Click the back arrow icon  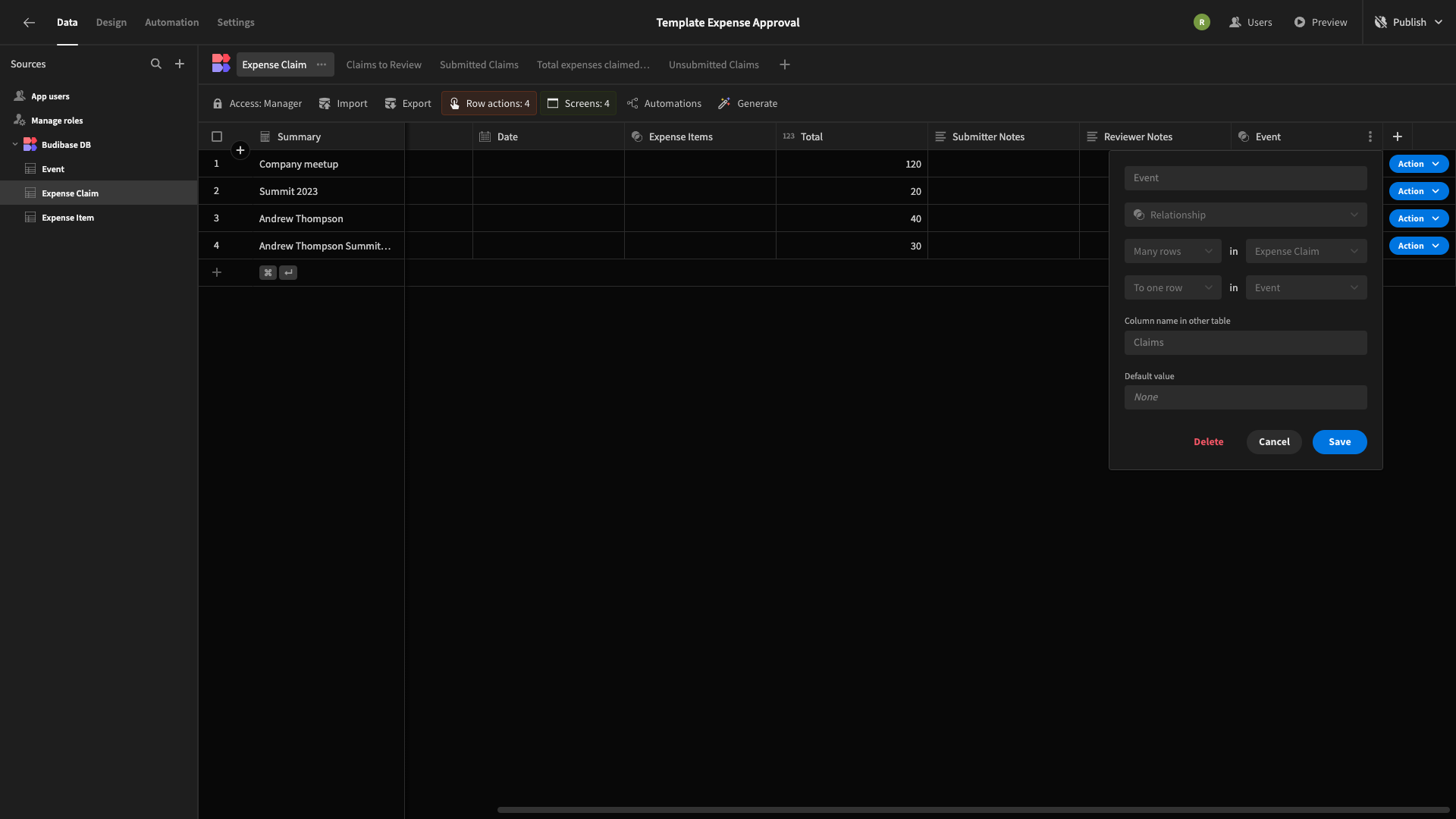tap(29, 23)
